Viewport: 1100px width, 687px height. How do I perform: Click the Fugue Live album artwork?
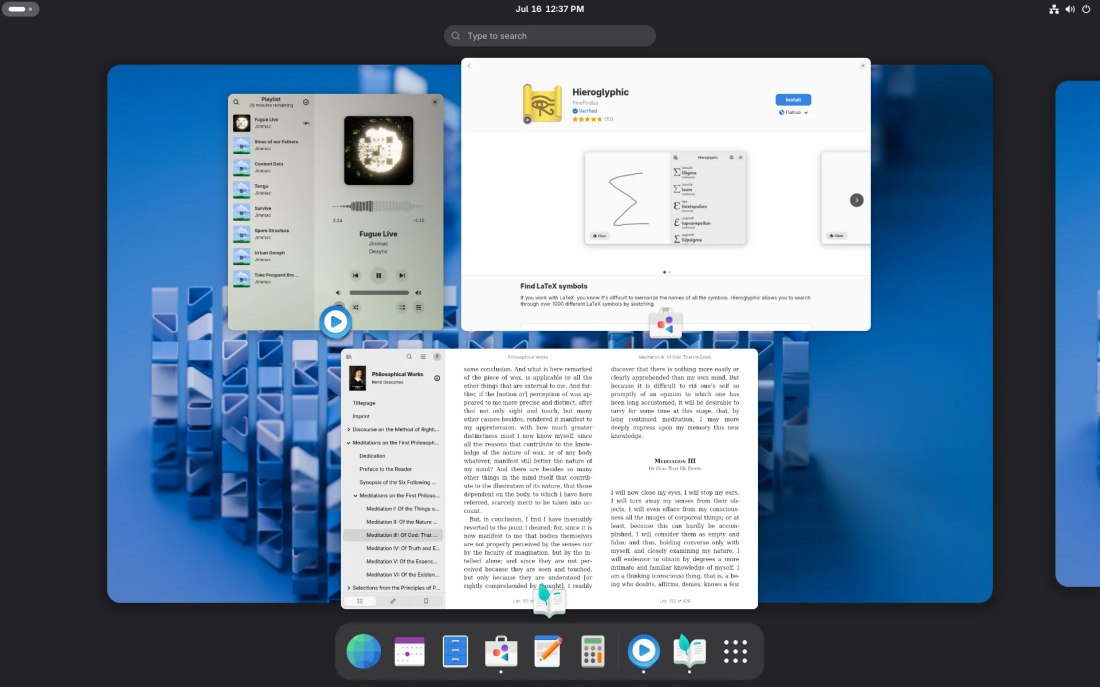click(379, 151)
